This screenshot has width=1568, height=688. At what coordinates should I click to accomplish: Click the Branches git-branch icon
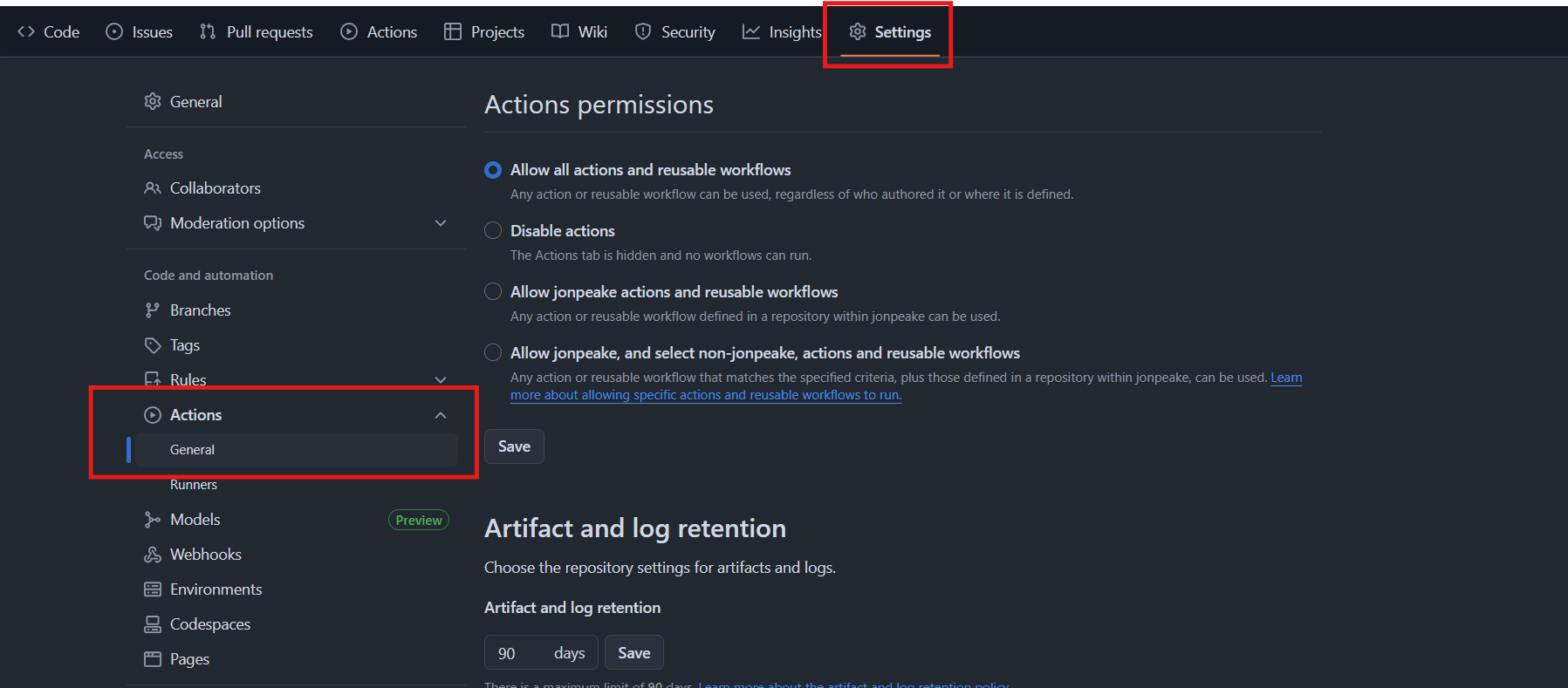click(153, 310)
